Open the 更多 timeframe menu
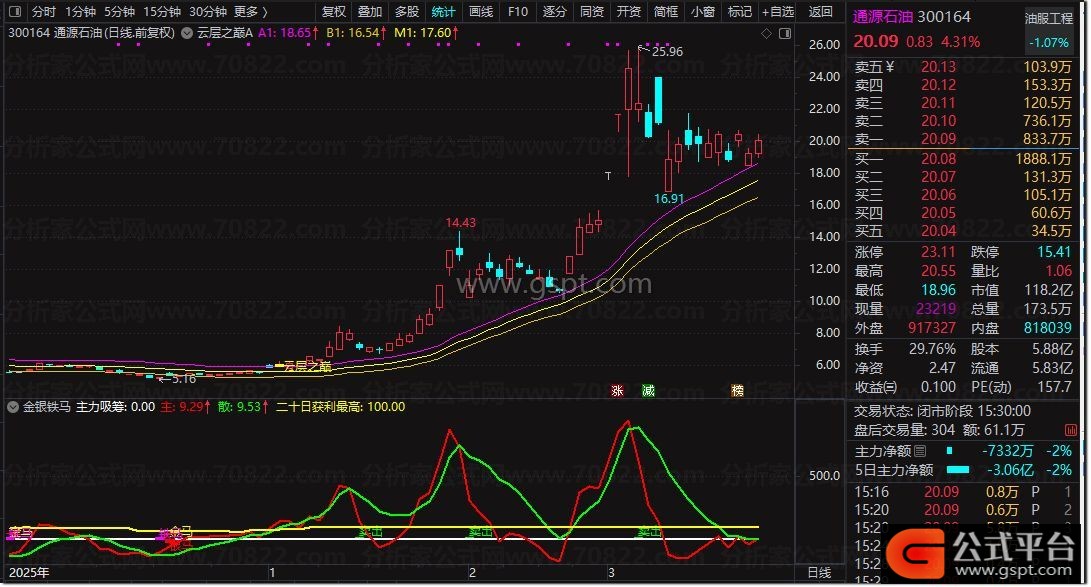Viewport: 1091px width, 587px height. pos(250,12)
